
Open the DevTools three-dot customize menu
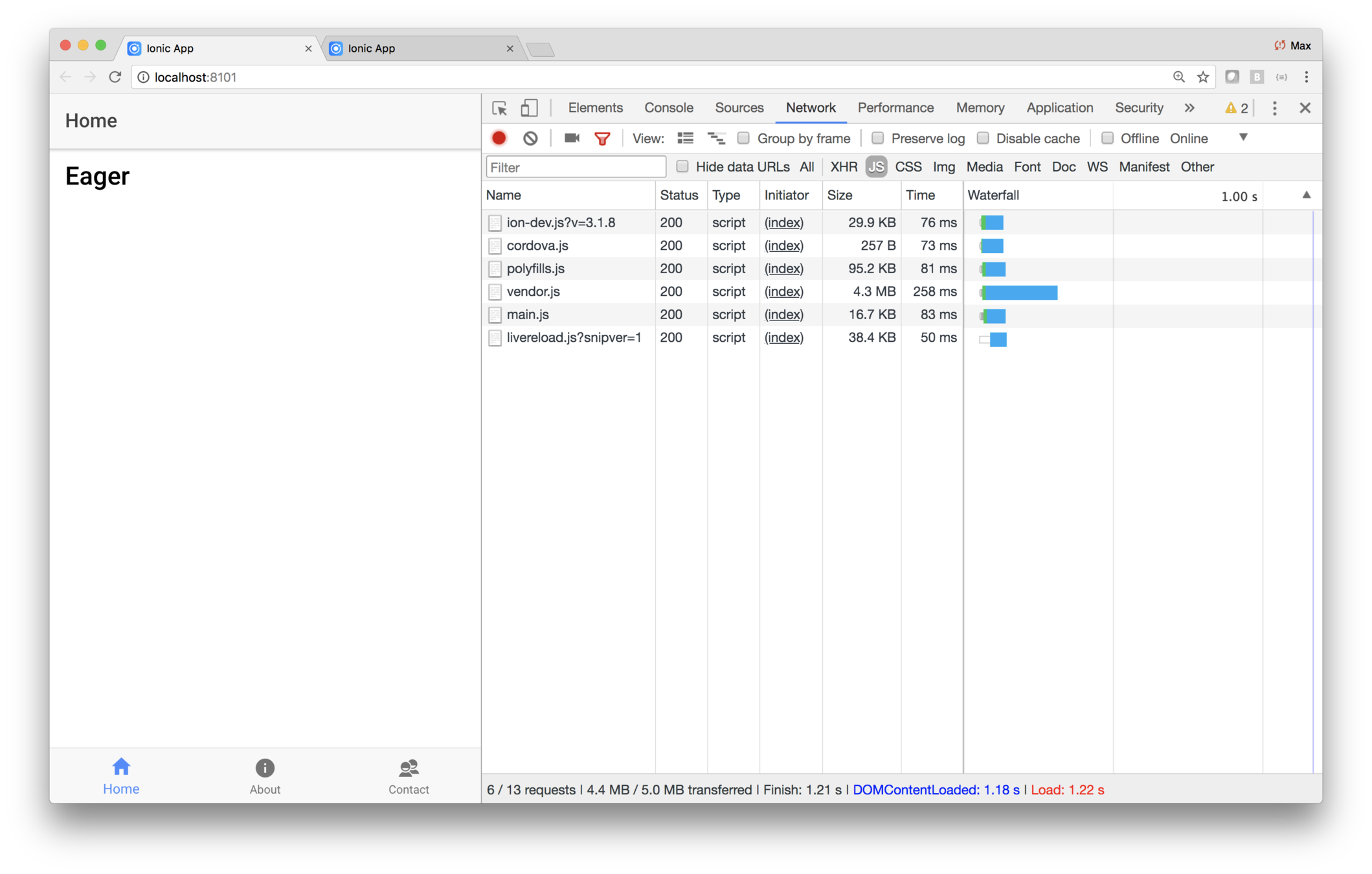point(1274,108)
